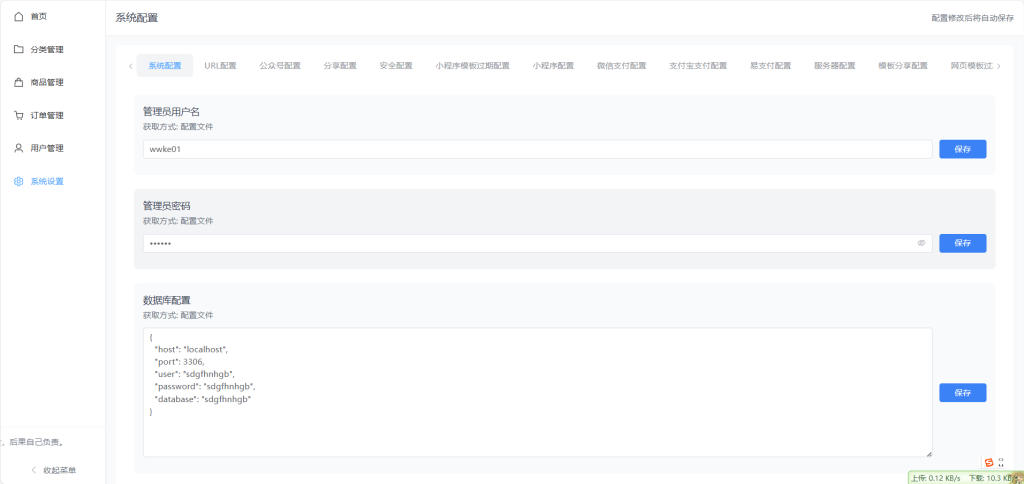This screenshot has height=484, width=1024.
Task: Click 保存 for 数据库配置
Action: [962, 393]
